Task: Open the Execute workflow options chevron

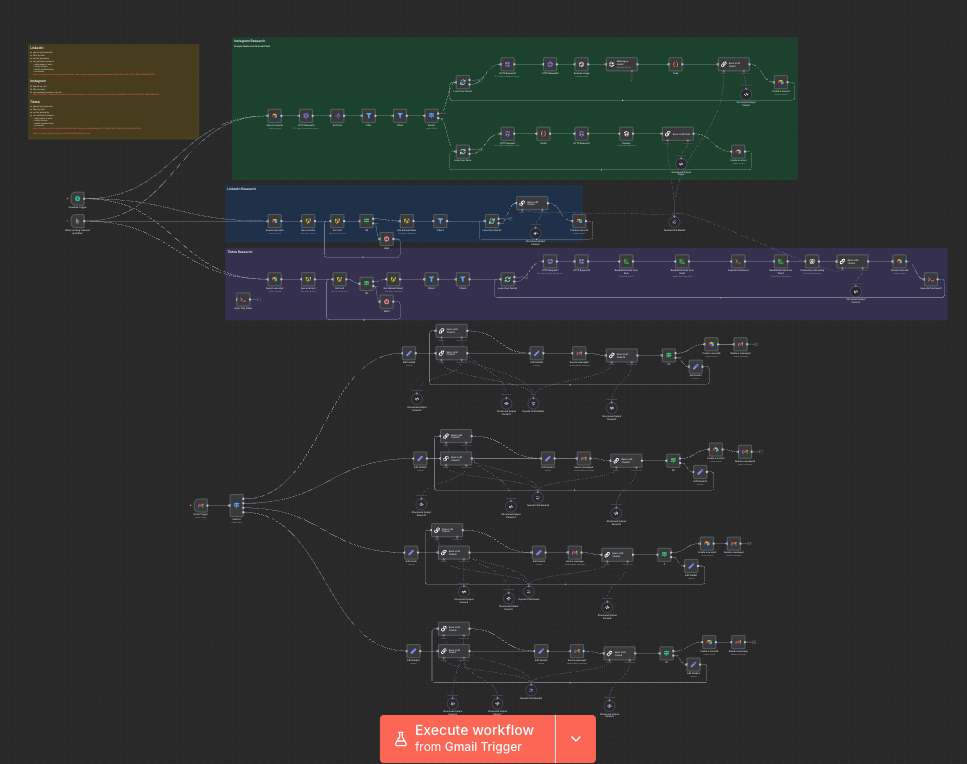Action: (576, 738)
